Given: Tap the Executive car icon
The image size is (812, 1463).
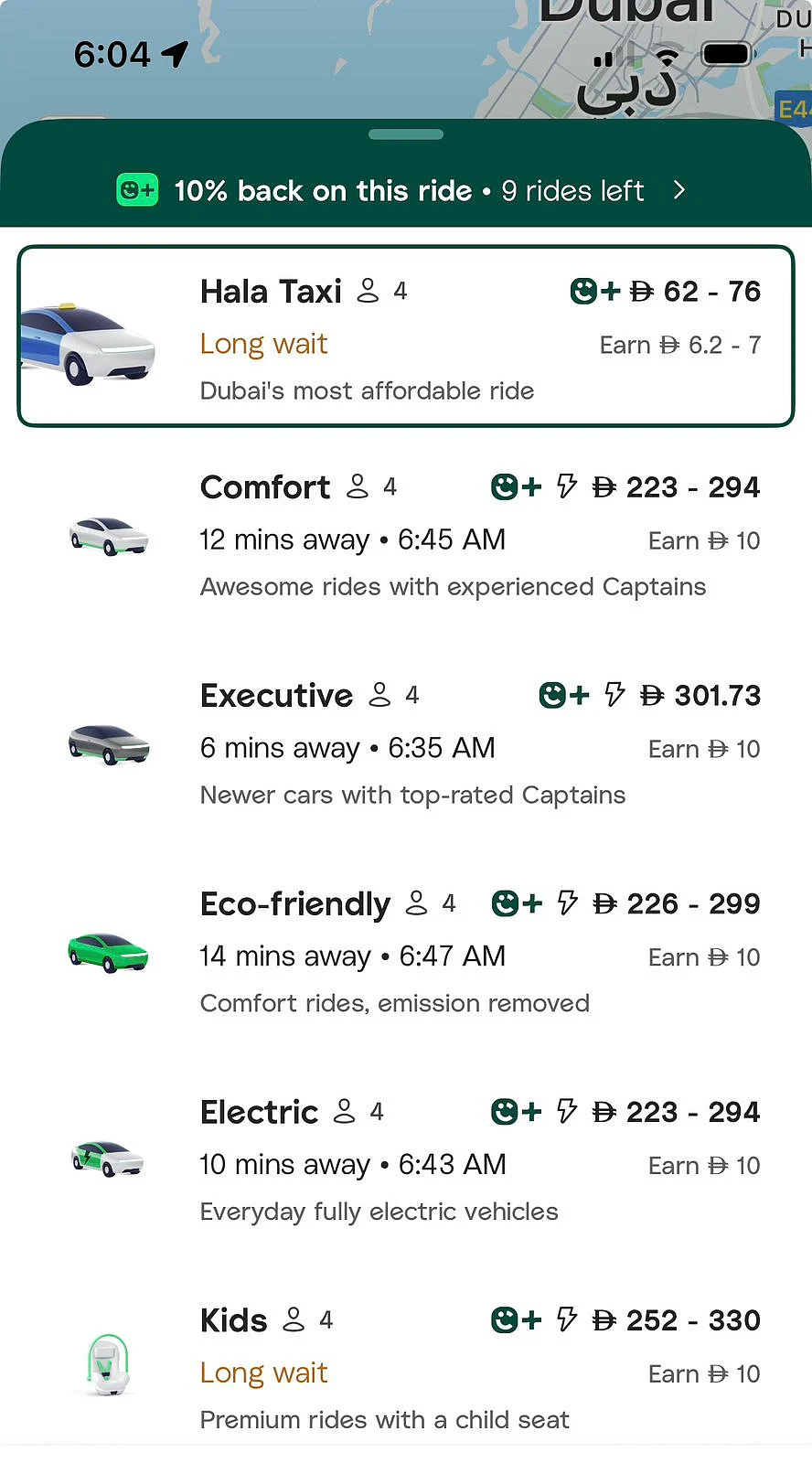Looking at the screenshot, I should 109,744.
